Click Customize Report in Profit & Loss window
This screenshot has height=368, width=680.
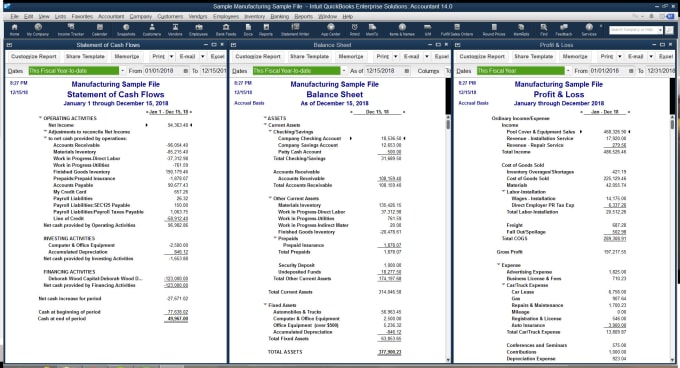(x=482, y=57)
